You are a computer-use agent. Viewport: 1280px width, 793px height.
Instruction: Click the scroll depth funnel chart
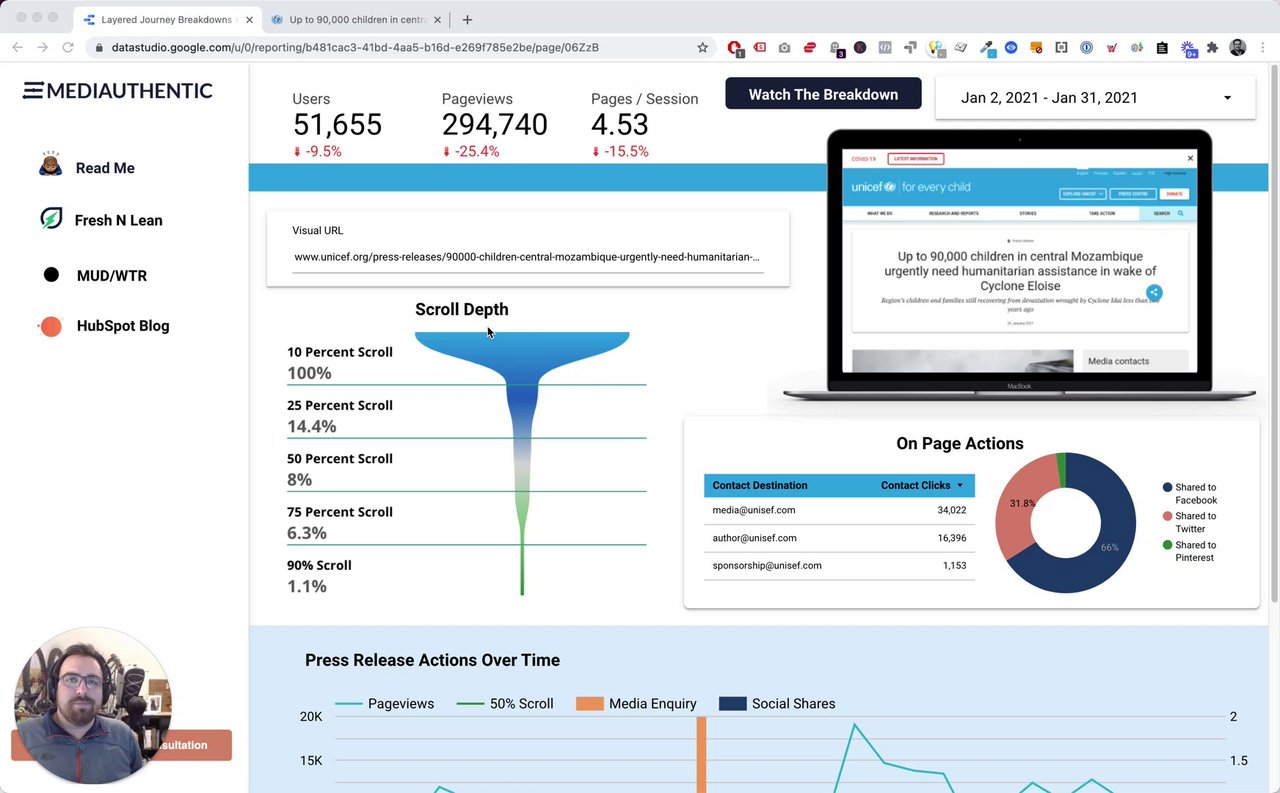522,463
